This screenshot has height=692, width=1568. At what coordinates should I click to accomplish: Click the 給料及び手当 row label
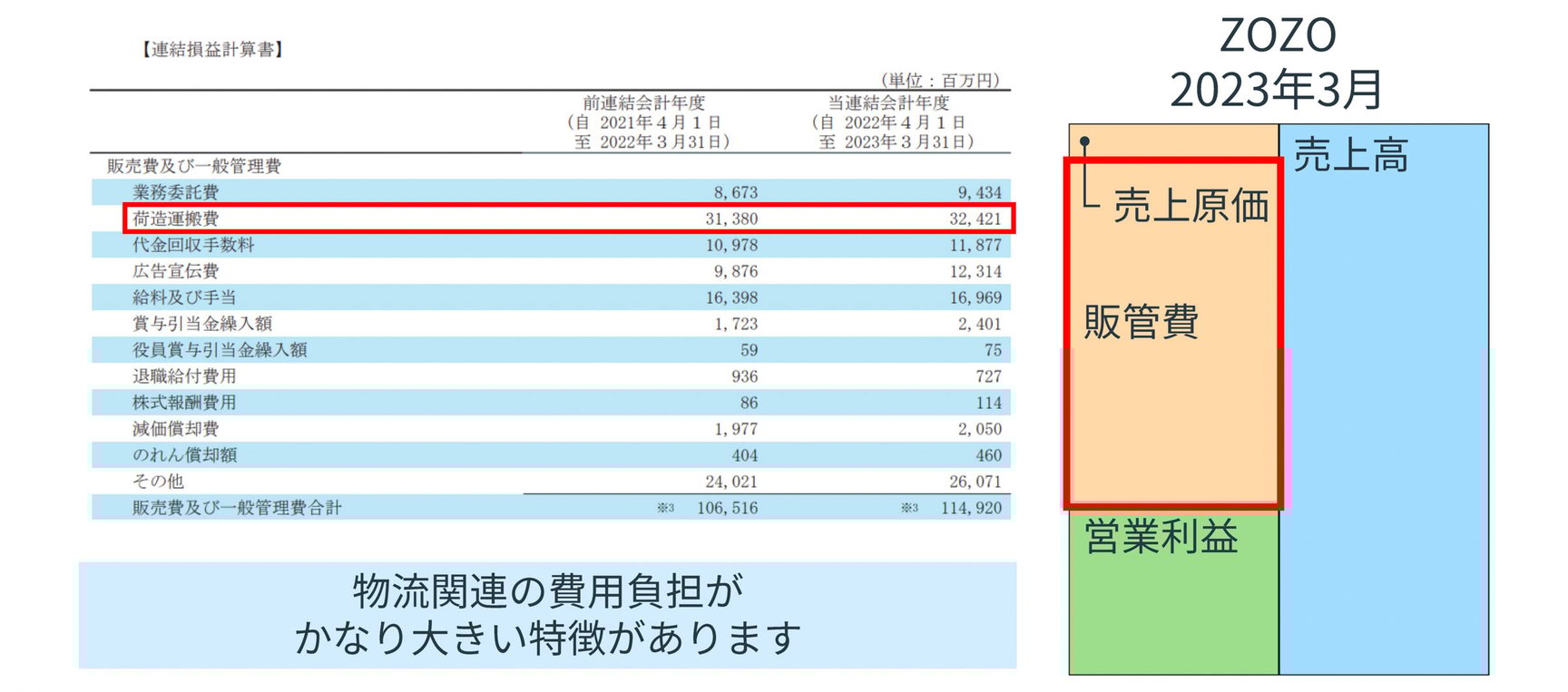point(184,297)
